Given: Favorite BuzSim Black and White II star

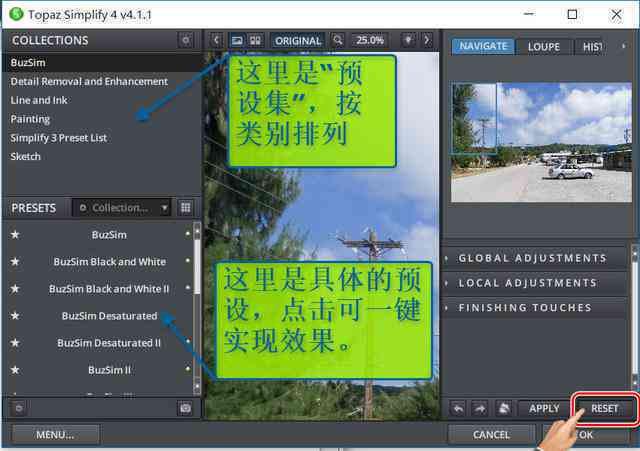Looking at the screenshot, I should (15, 289).
